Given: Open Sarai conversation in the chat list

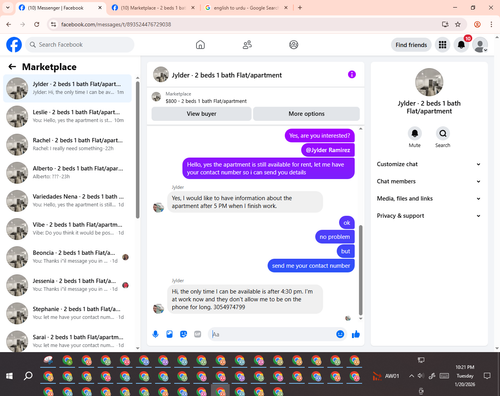Looking at the screenshot, I should coord(67,341).
